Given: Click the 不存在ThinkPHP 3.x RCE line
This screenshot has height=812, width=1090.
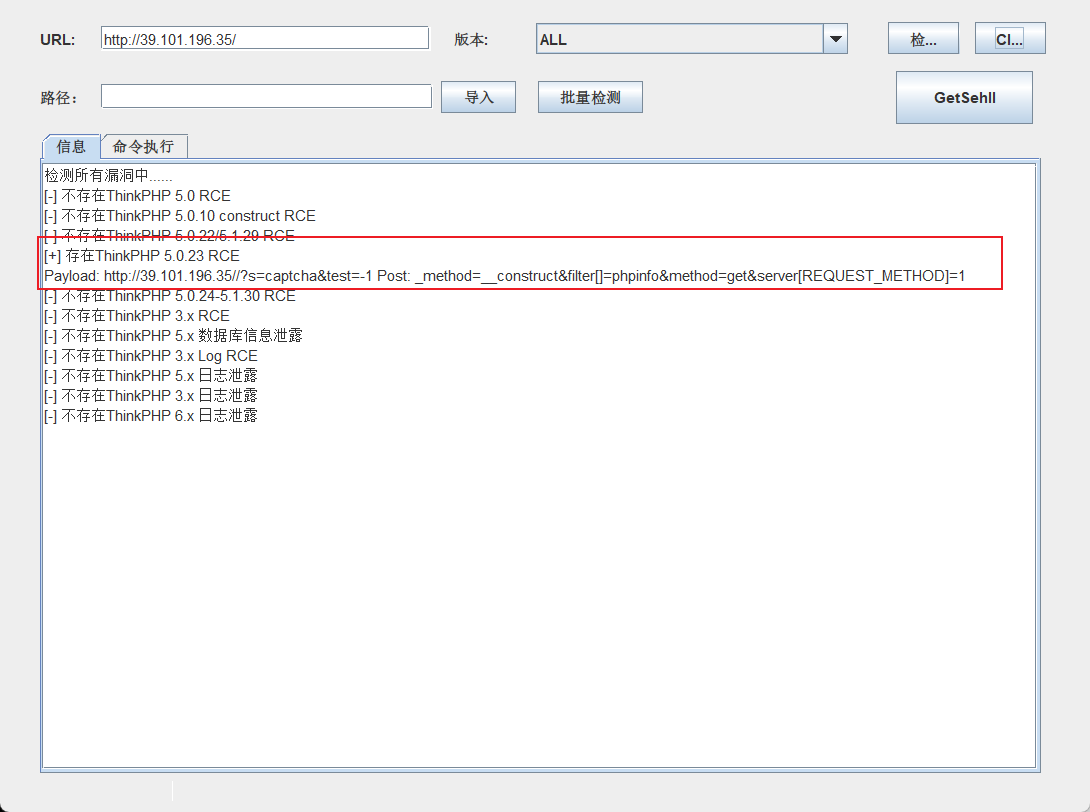Looking at the screenshot, I should pos(137,316).
